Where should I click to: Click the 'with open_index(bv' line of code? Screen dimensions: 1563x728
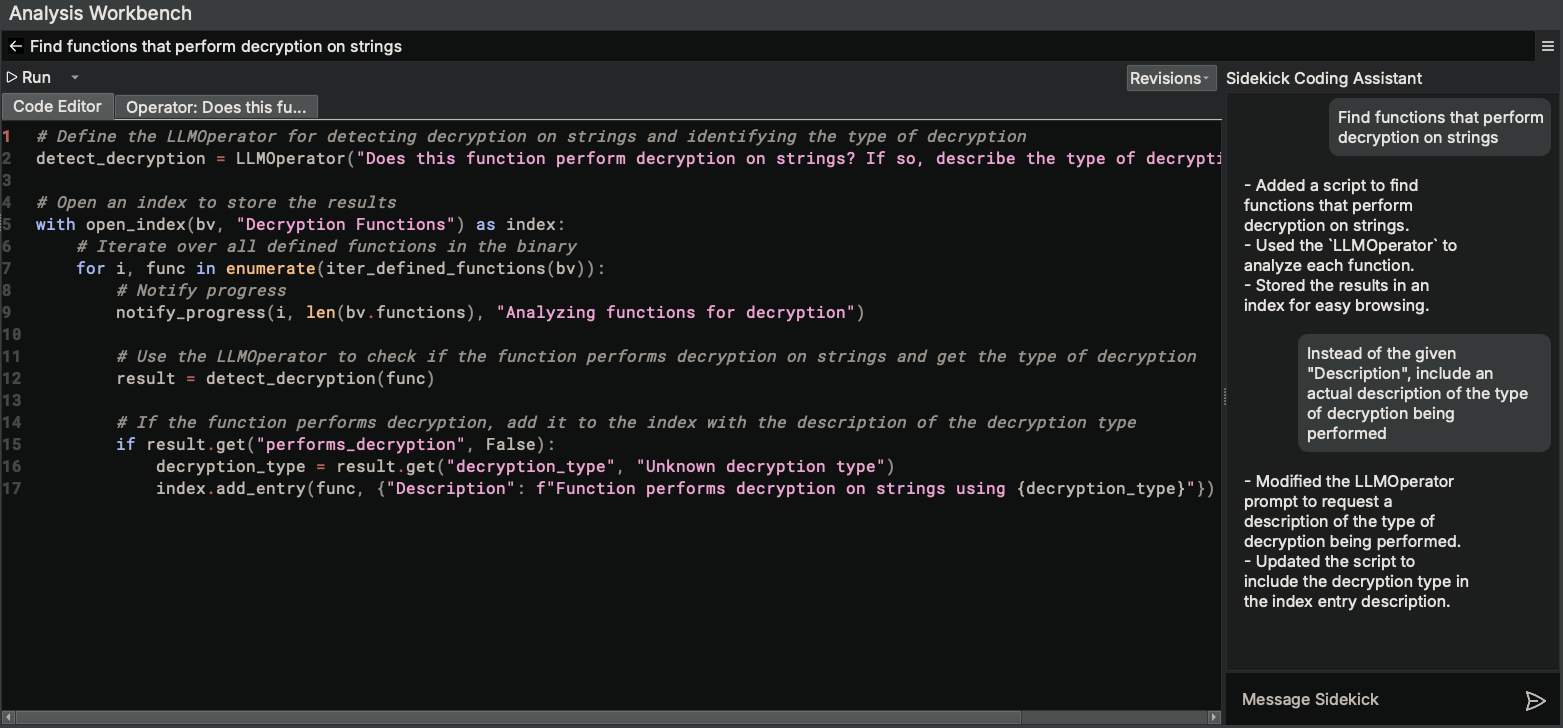pos(300,224)
